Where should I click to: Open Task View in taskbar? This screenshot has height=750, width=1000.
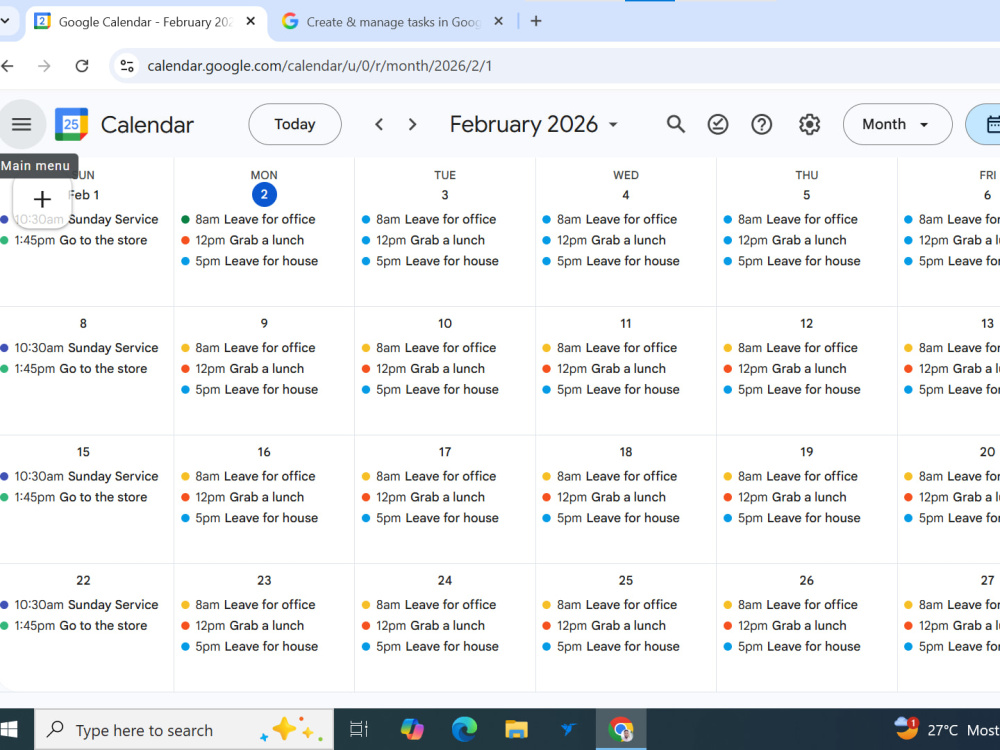pos(359,729)
